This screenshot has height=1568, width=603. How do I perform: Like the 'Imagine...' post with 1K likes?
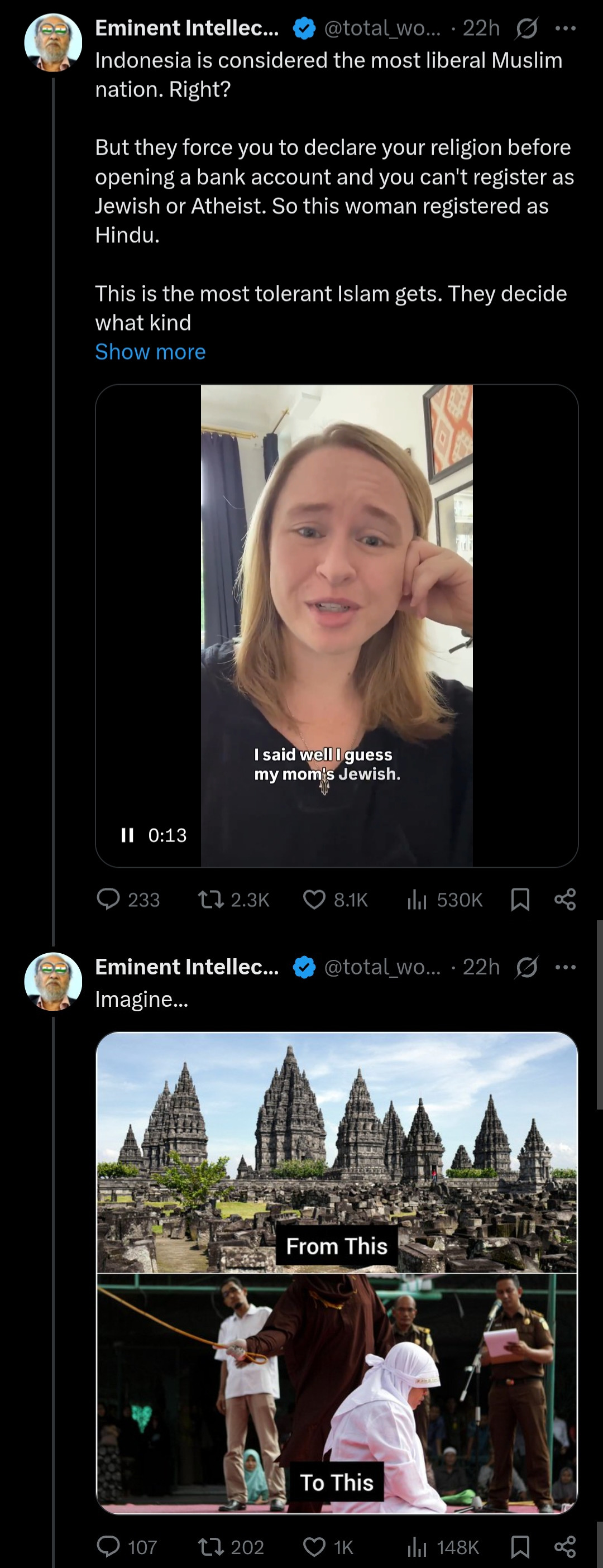tap(328, 1546)
